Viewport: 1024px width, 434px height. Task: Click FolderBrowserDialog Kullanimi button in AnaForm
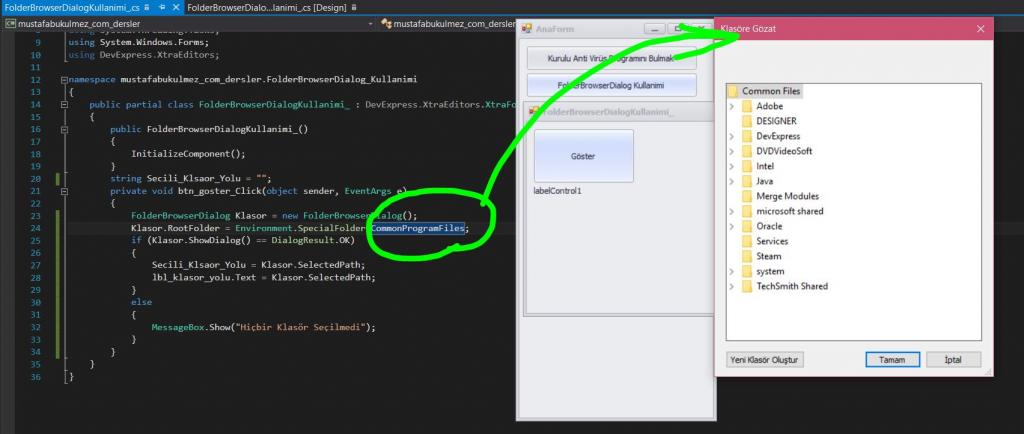click(x=611, y=85)
